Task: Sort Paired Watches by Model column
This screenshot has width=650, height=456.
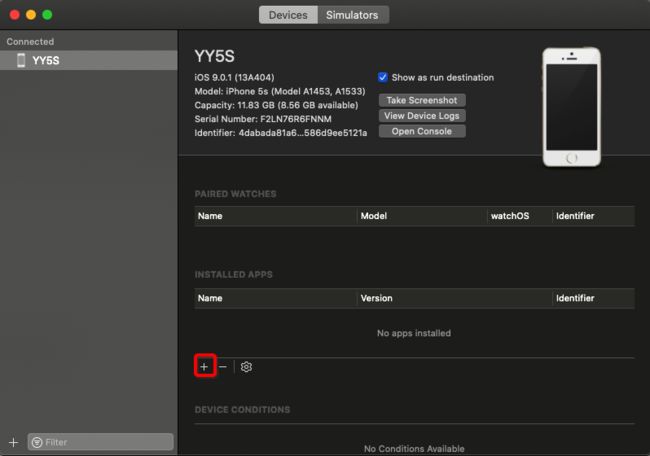Action: (422, 216)
